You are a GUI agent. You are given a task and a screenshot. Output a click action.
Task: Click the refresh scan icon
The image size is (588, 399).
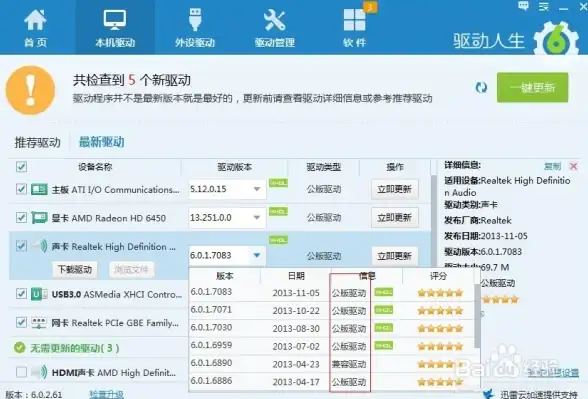pos(481,88)
